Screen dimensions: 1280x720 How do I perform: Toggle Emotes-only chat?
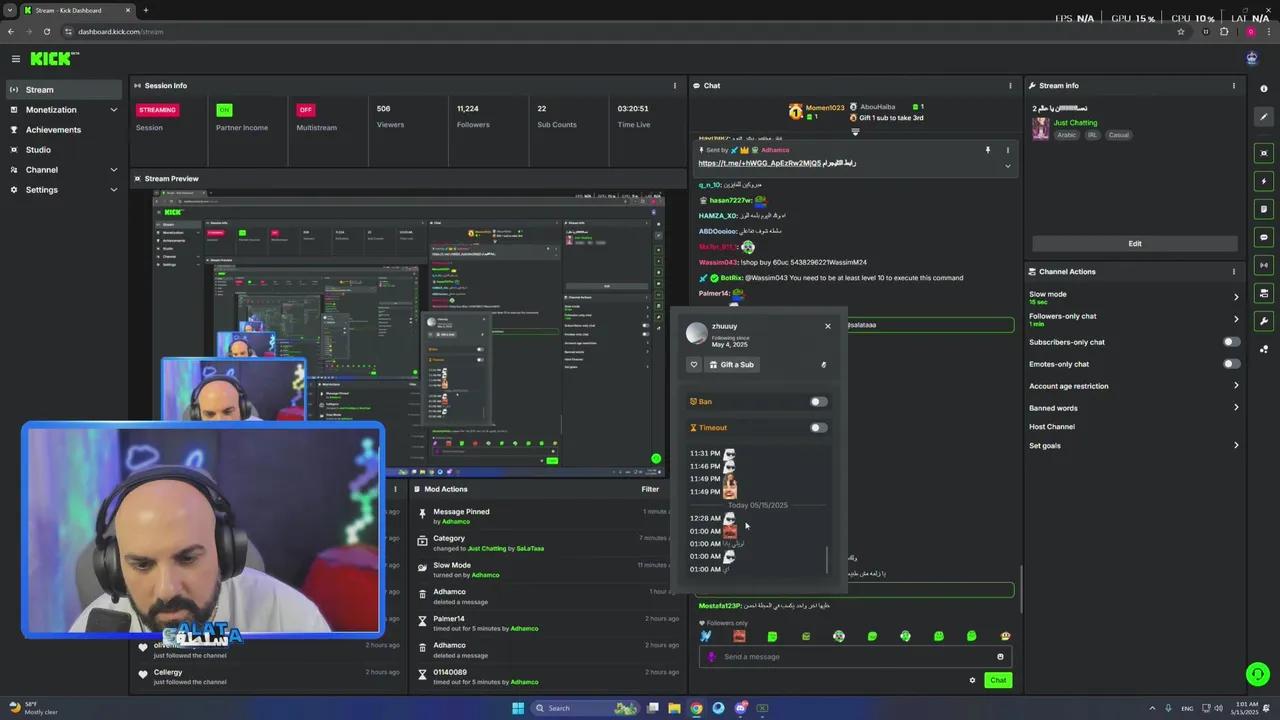[x=1232, y=364]
